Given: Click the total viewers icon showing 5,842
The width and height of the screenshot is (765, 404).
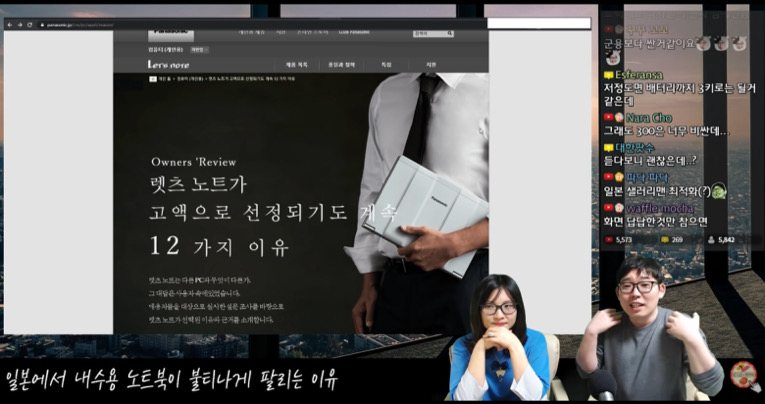Looking at the screenshot, I should (712, 240).
